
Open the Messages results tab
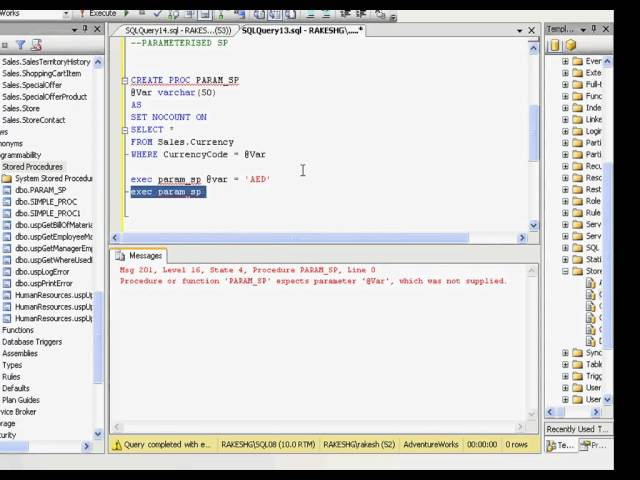click(x=139, y=256)
